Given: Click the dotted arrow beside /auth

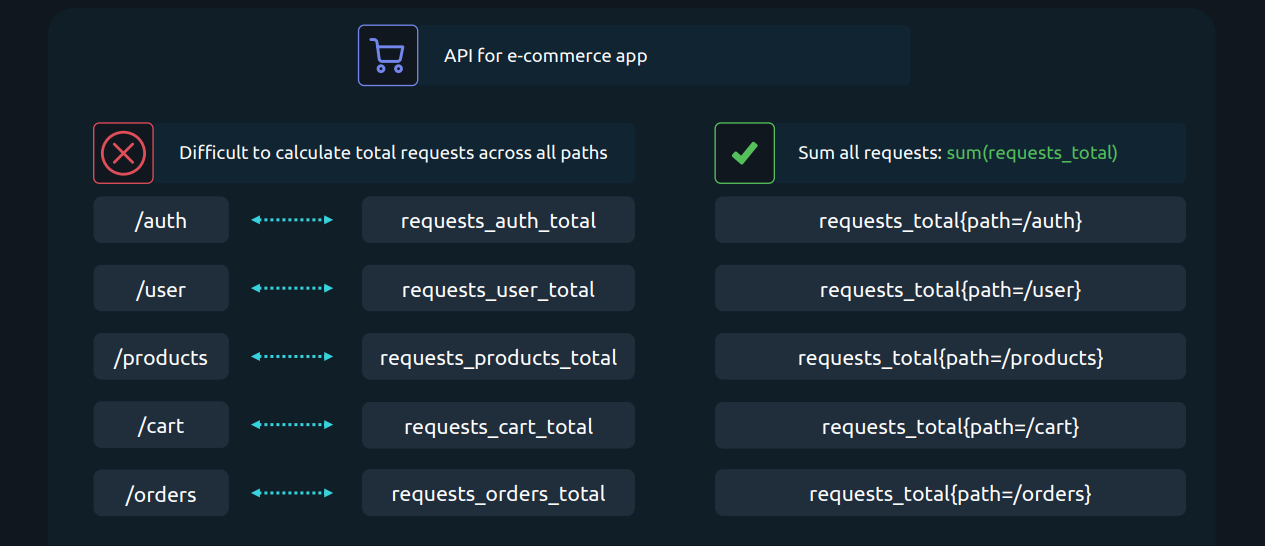Looking at the screenshot, I should coord(292,220).
